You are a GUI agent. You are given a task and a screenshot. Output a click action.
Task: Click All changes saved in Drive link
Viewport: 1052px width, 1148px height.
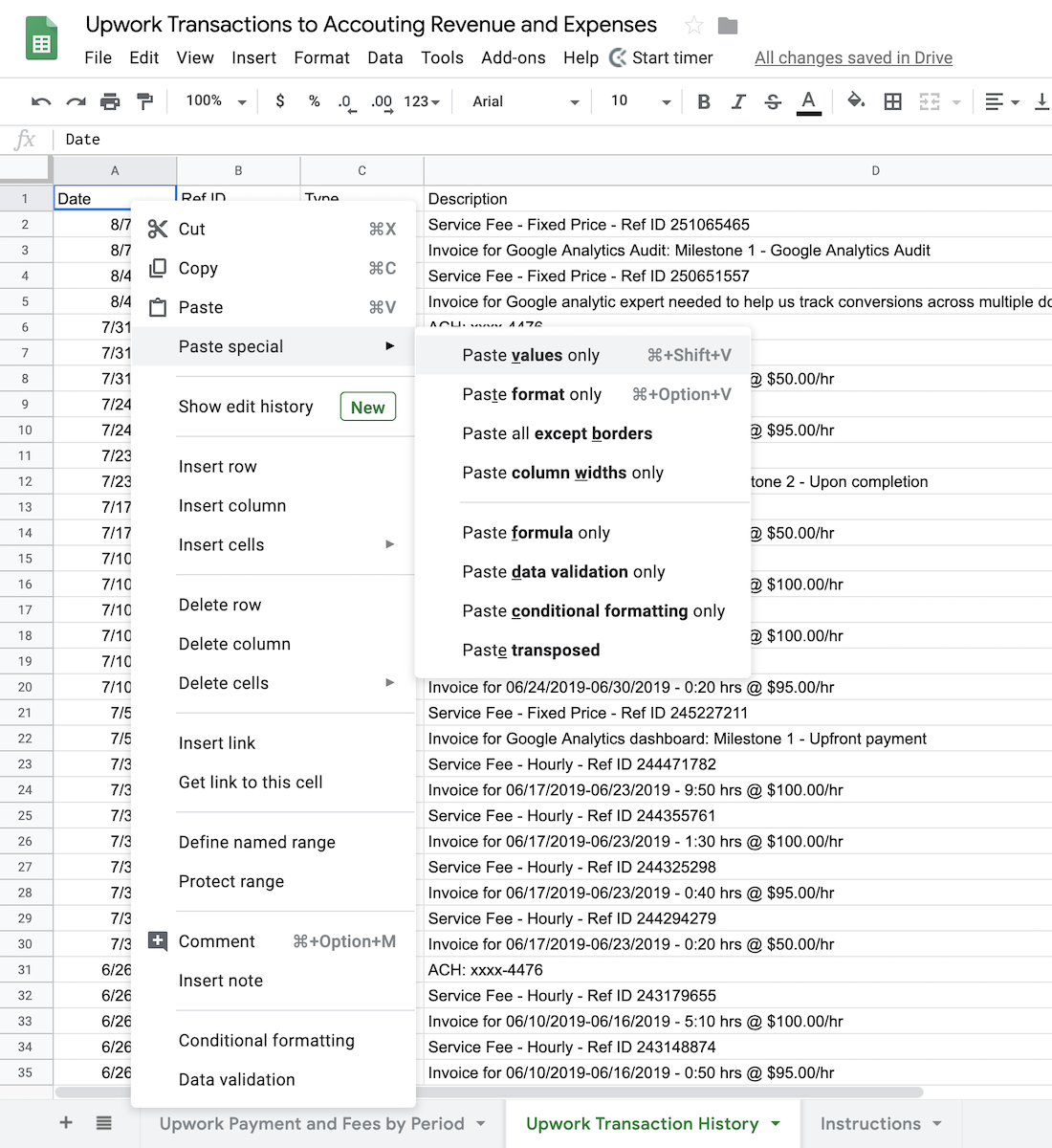click(853, 57)
